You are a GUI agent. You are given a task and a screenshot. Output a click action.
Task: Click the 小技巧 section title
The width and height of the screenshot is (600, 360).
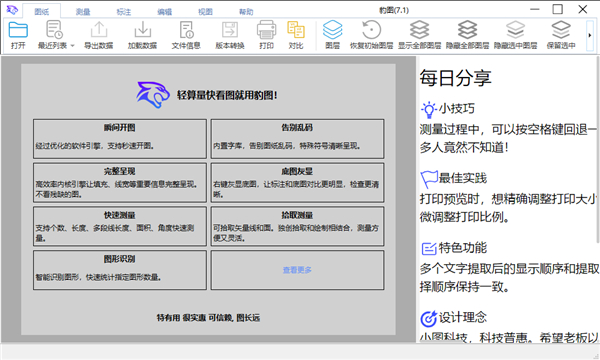coord(457,109)
